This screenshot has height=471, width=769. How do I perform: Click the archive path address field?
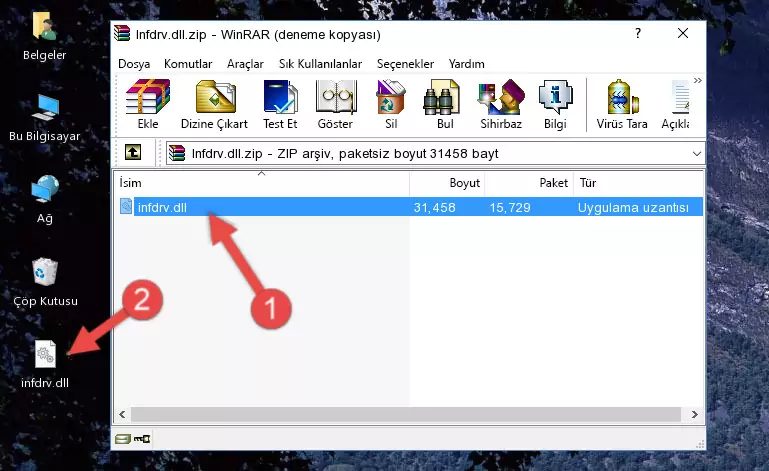(x=435, y=154)
